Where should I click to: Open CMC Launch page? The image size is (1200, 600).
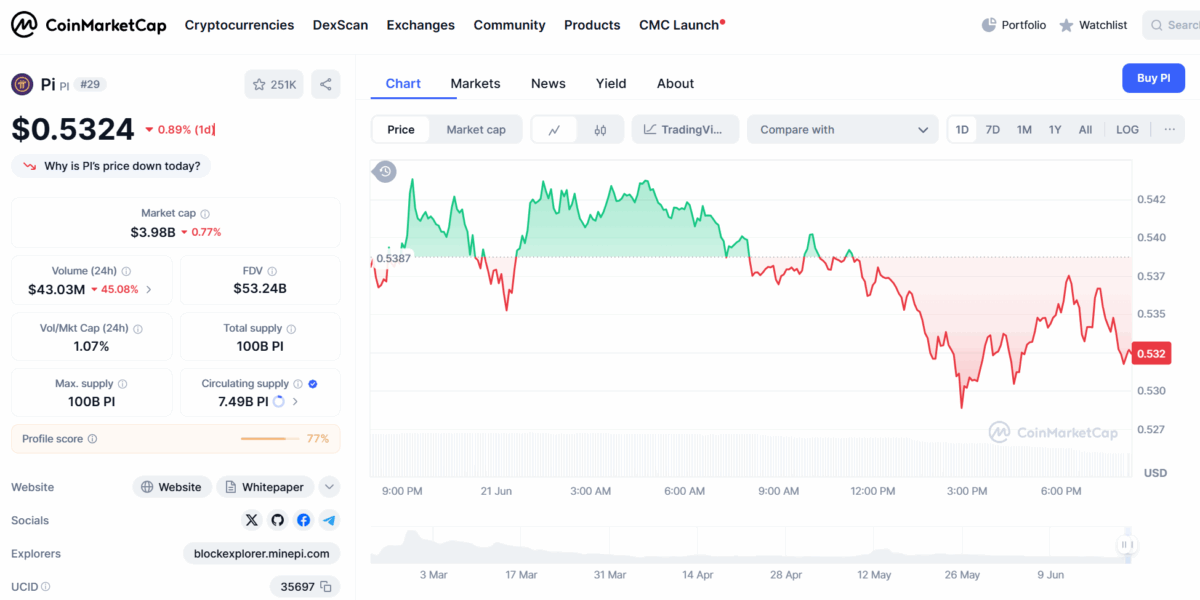coord(682,25)
